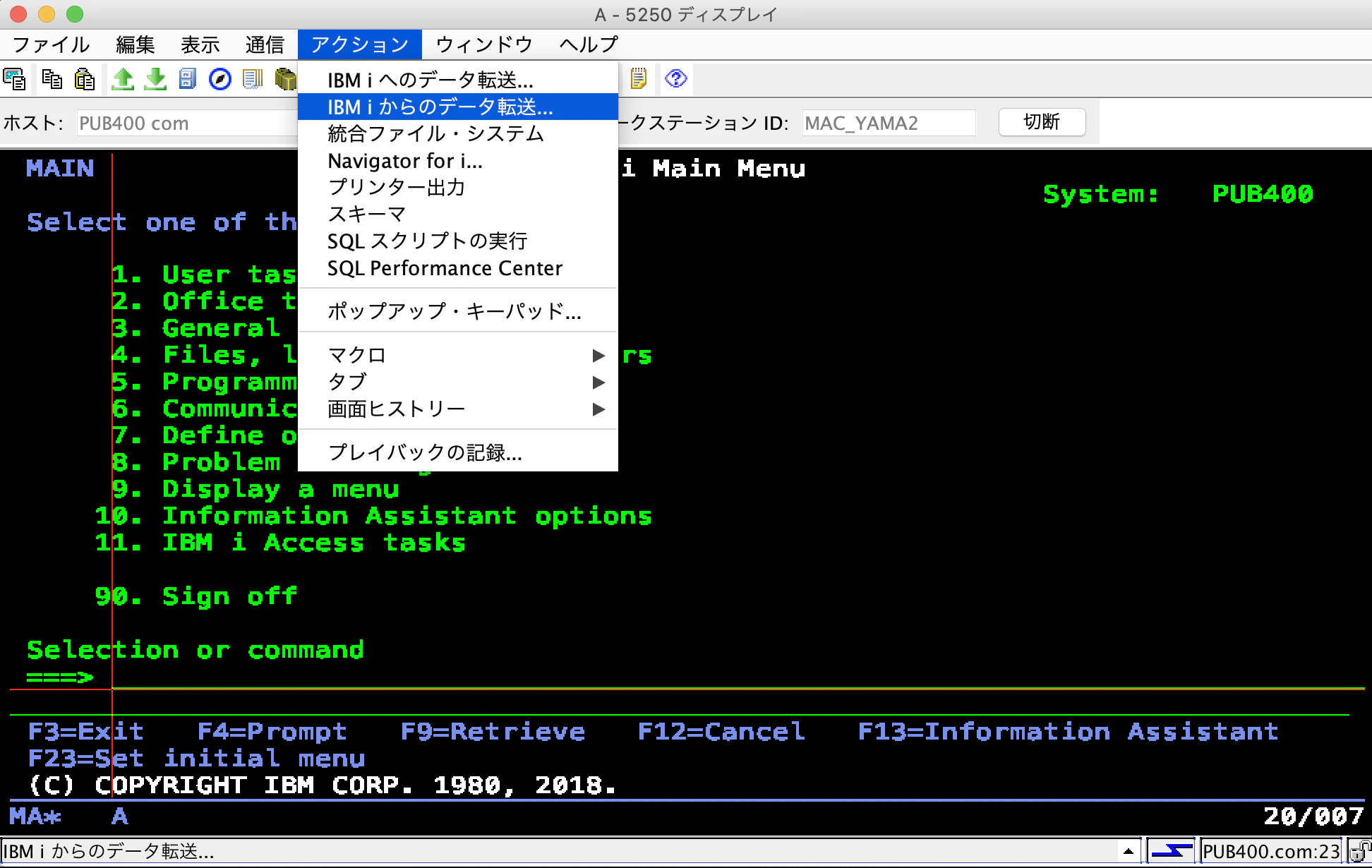Open SQL Performance Center
Image resolution: width=1372 pixels, height=868 pixels.
click(x=458, y=268)
